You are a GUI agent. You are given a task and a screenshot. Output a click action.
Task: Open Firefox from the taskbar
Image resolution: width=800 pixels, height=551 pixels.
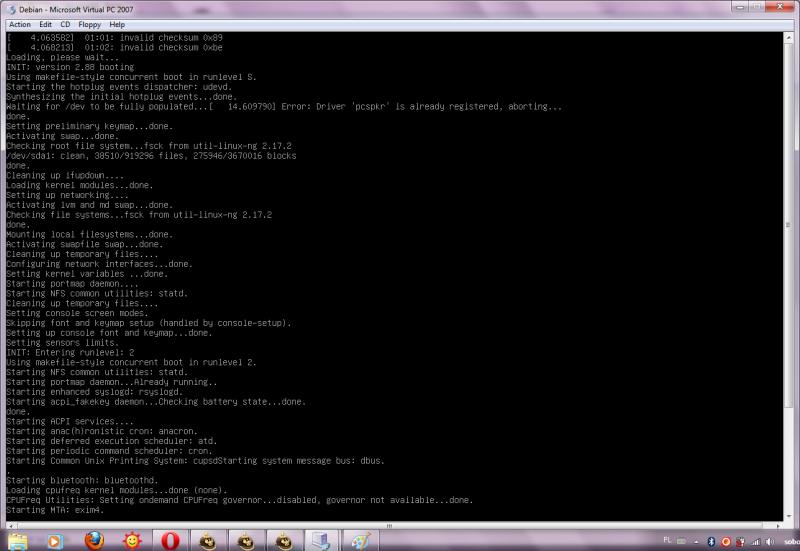coord(94,541)
